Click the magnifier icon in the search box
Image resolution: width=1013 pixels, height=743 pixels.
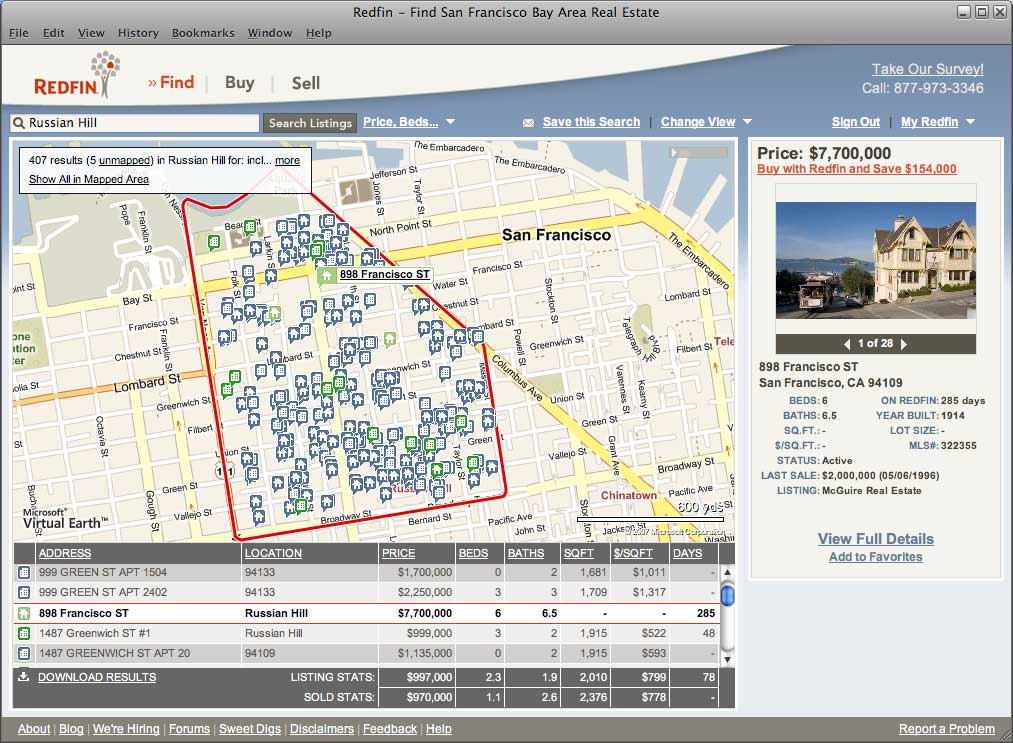point(18,123)
